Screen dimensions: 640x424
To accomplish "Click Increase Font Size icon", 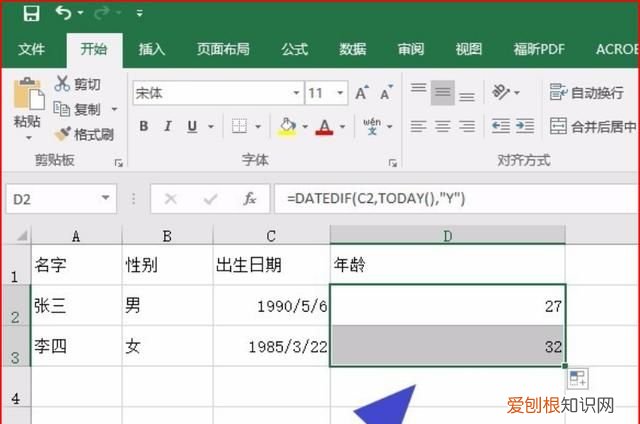I will coord(362,93).
